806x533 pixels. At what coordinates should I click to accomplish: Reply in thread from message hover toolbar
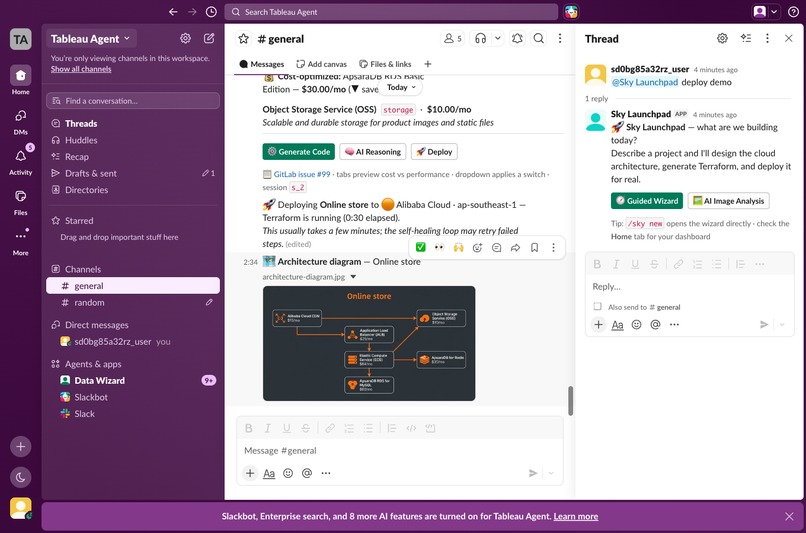click(496, 247)
